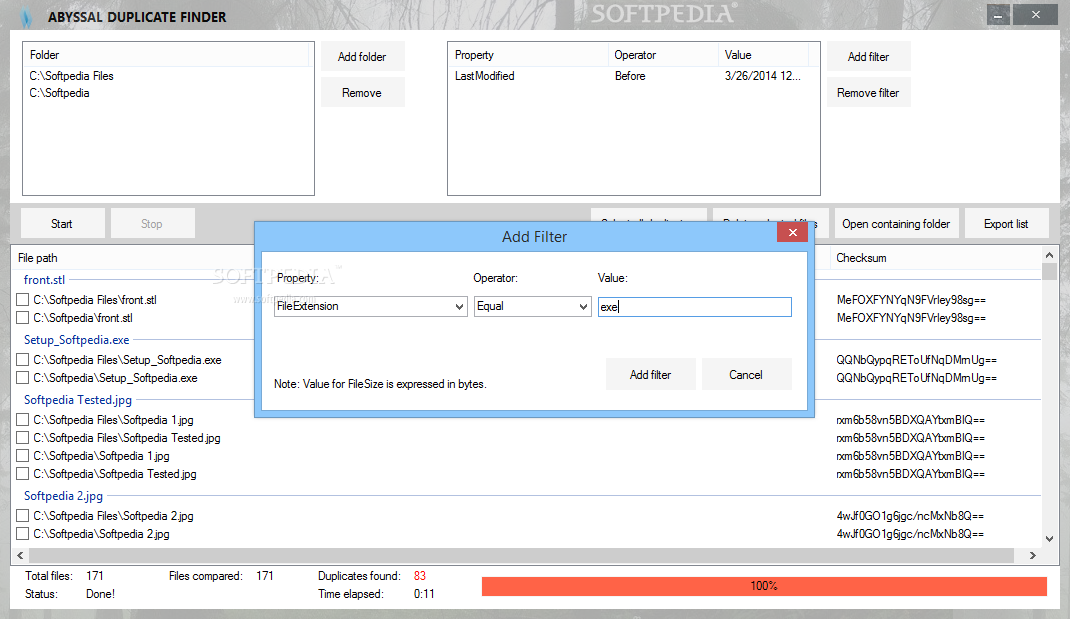Check C:\Softpedia\Softpedia 2.jpg row
Viewport: 1070px width, 619px height.
23,534
